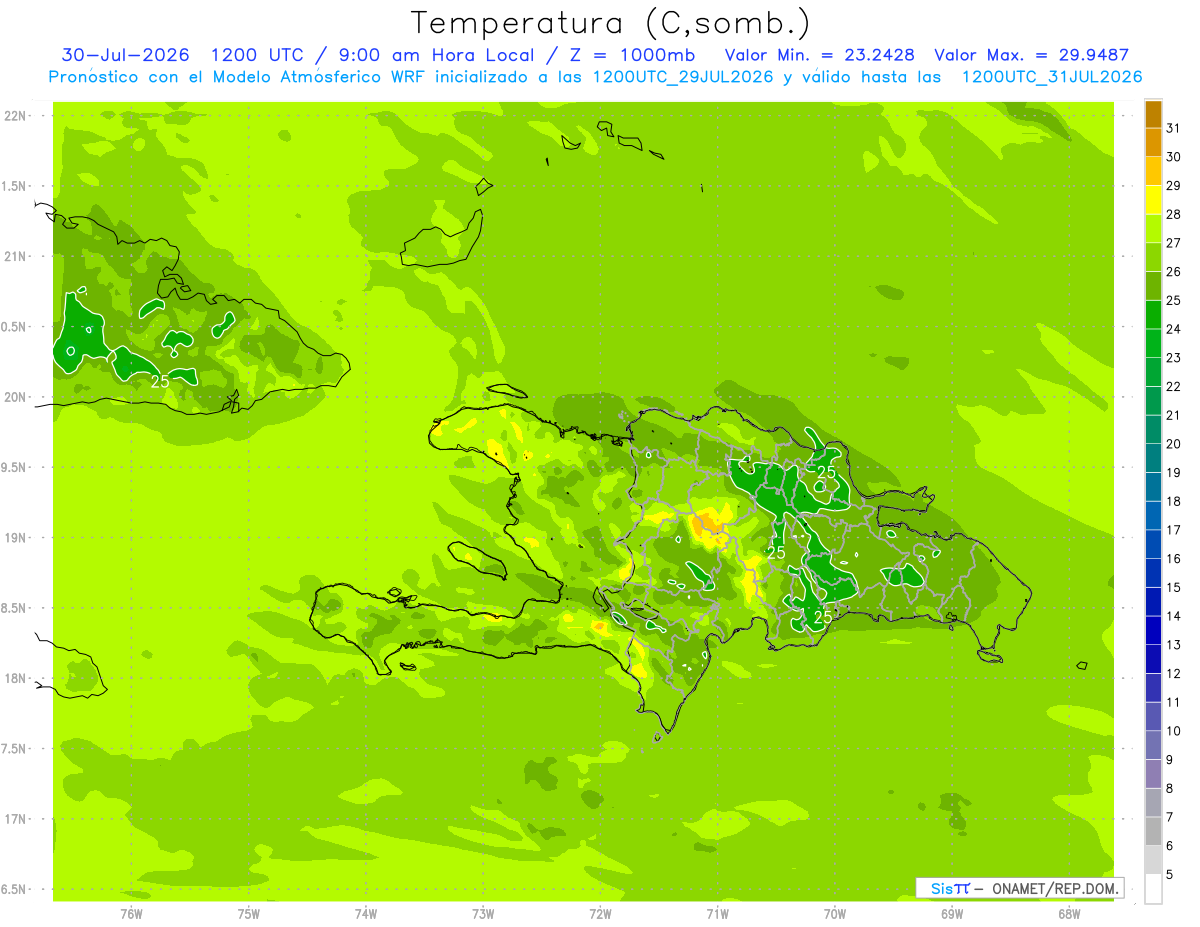Click legend value "20"
This screenshot has width=1200, height=927.
click(1173, 444)
